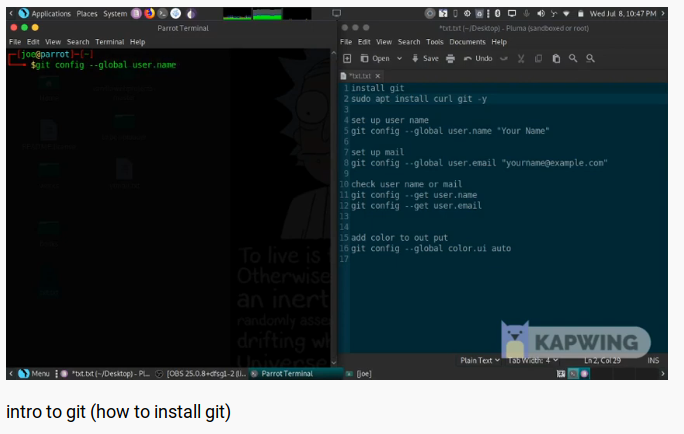Click the Open button in Pluma toolbar

pos(375,58)
